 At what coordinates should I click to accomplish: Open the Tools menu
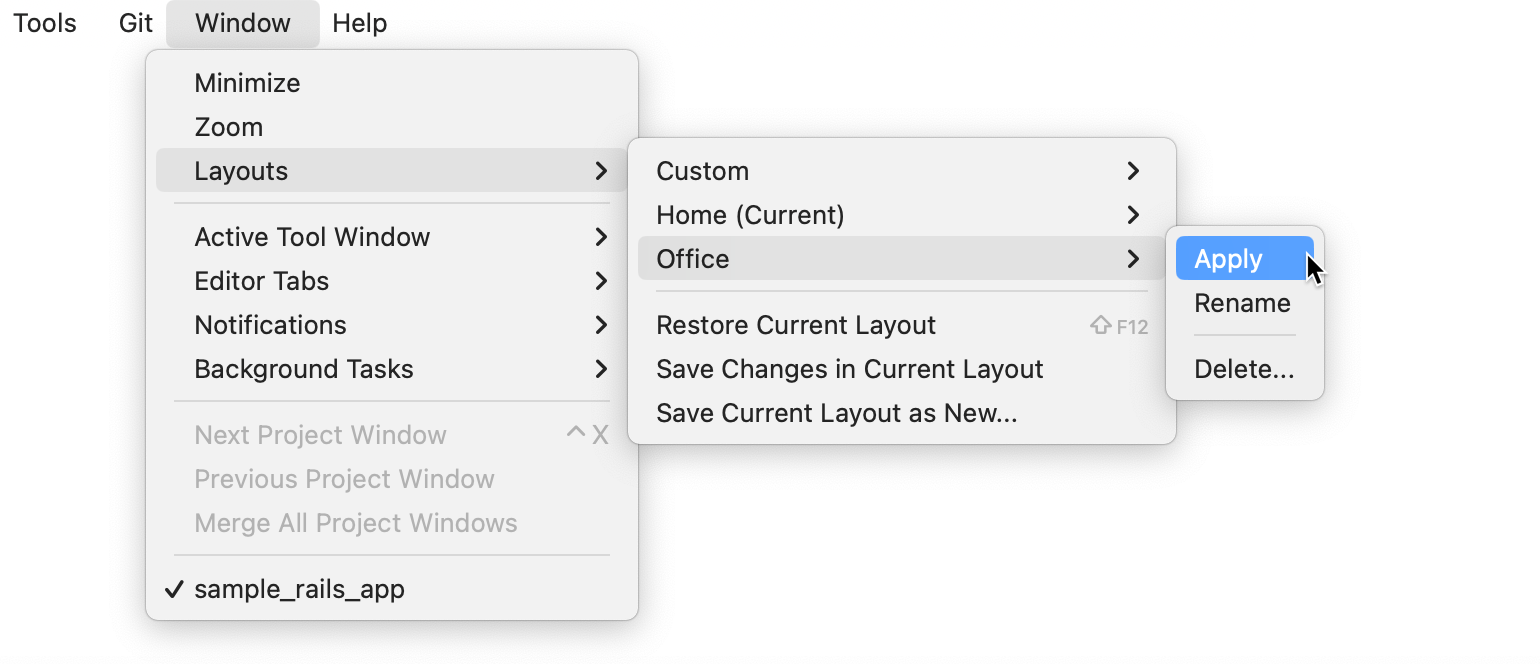pyautogui.click(x=45, y=23)
